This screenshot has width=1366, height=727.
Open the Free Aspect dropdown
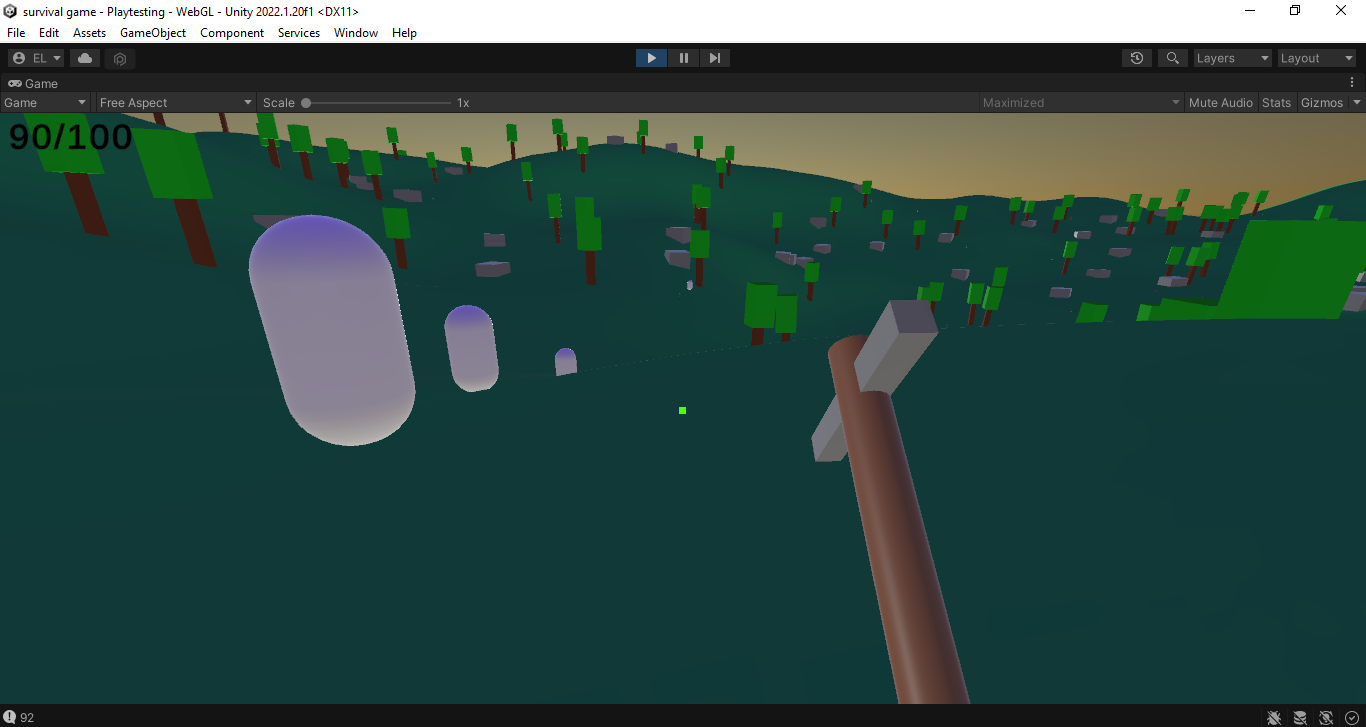175,102
